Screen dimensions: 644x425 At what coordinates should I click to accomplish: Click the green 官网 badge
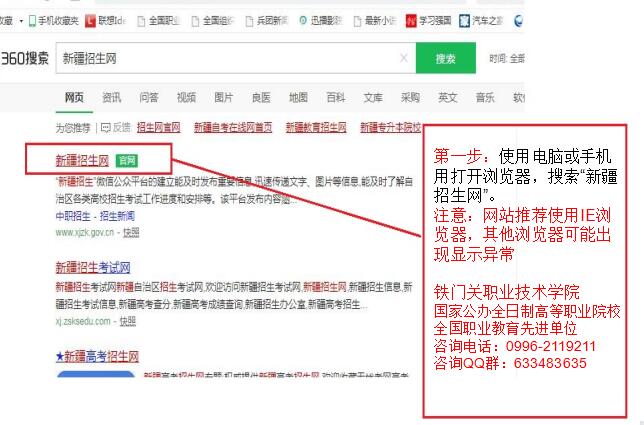coord(126,160)
